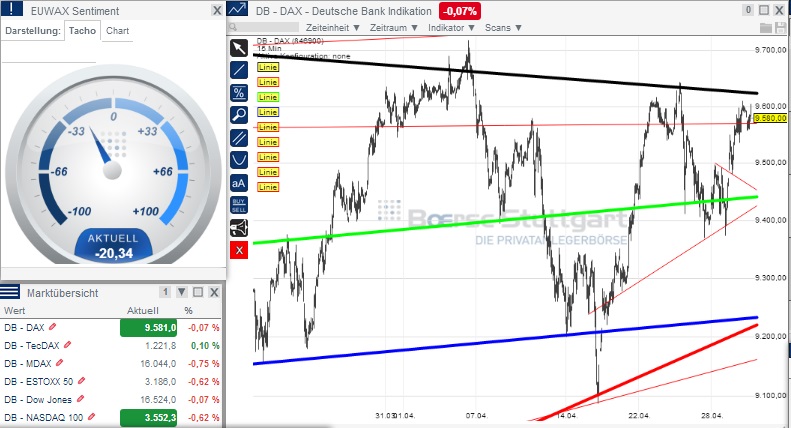
Task: Click the +100 label on the sentiment gauge
Action: tap(145, 211)
